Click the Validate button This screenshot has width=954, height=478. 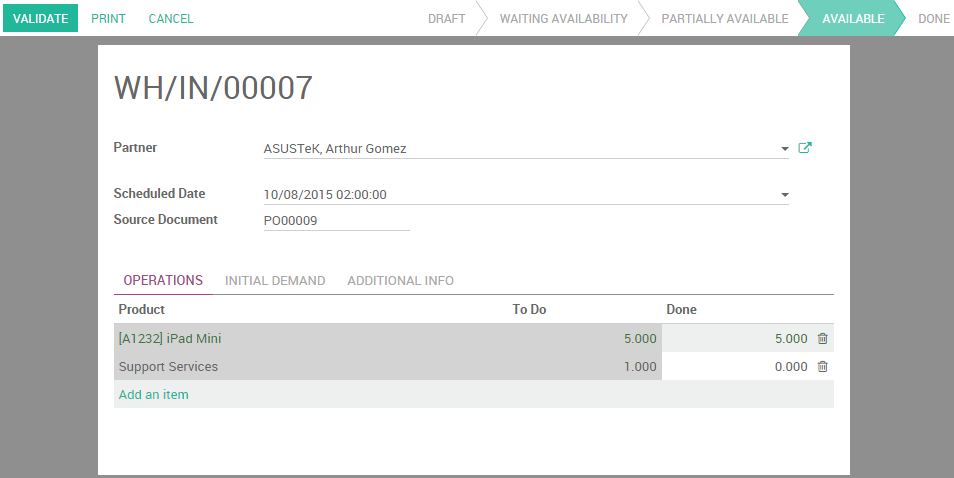click(41, 19)
